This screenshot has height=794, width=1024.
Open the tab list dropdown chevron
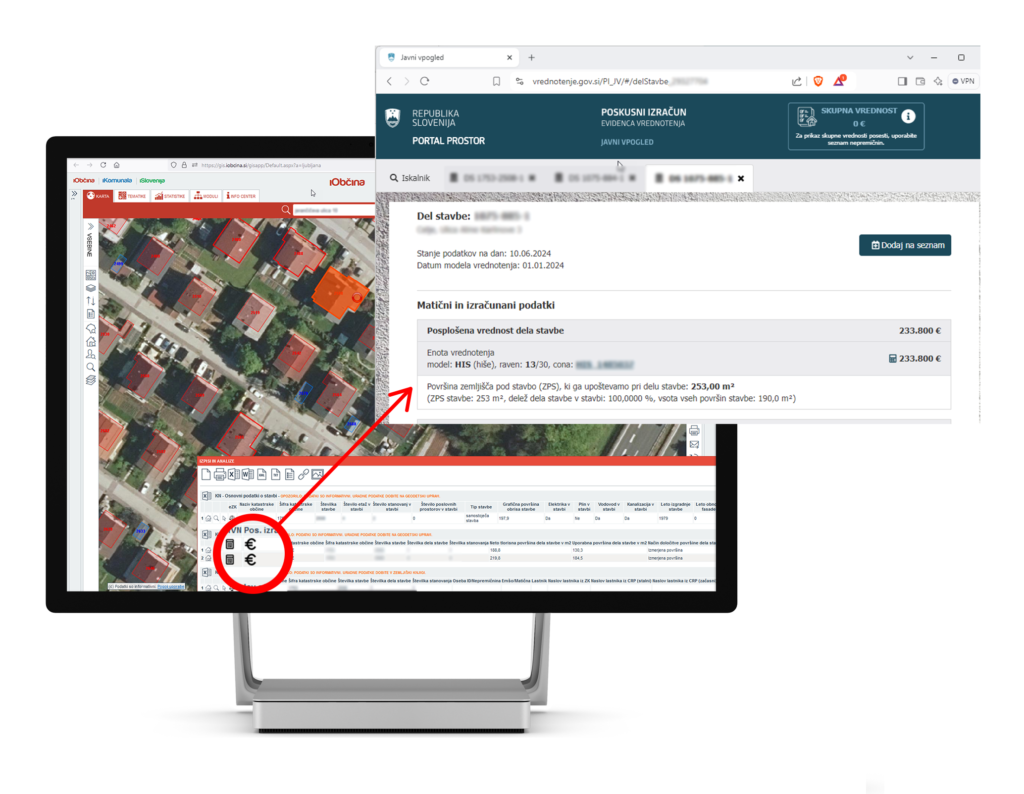pyautogui.click(x=910, y=57)
